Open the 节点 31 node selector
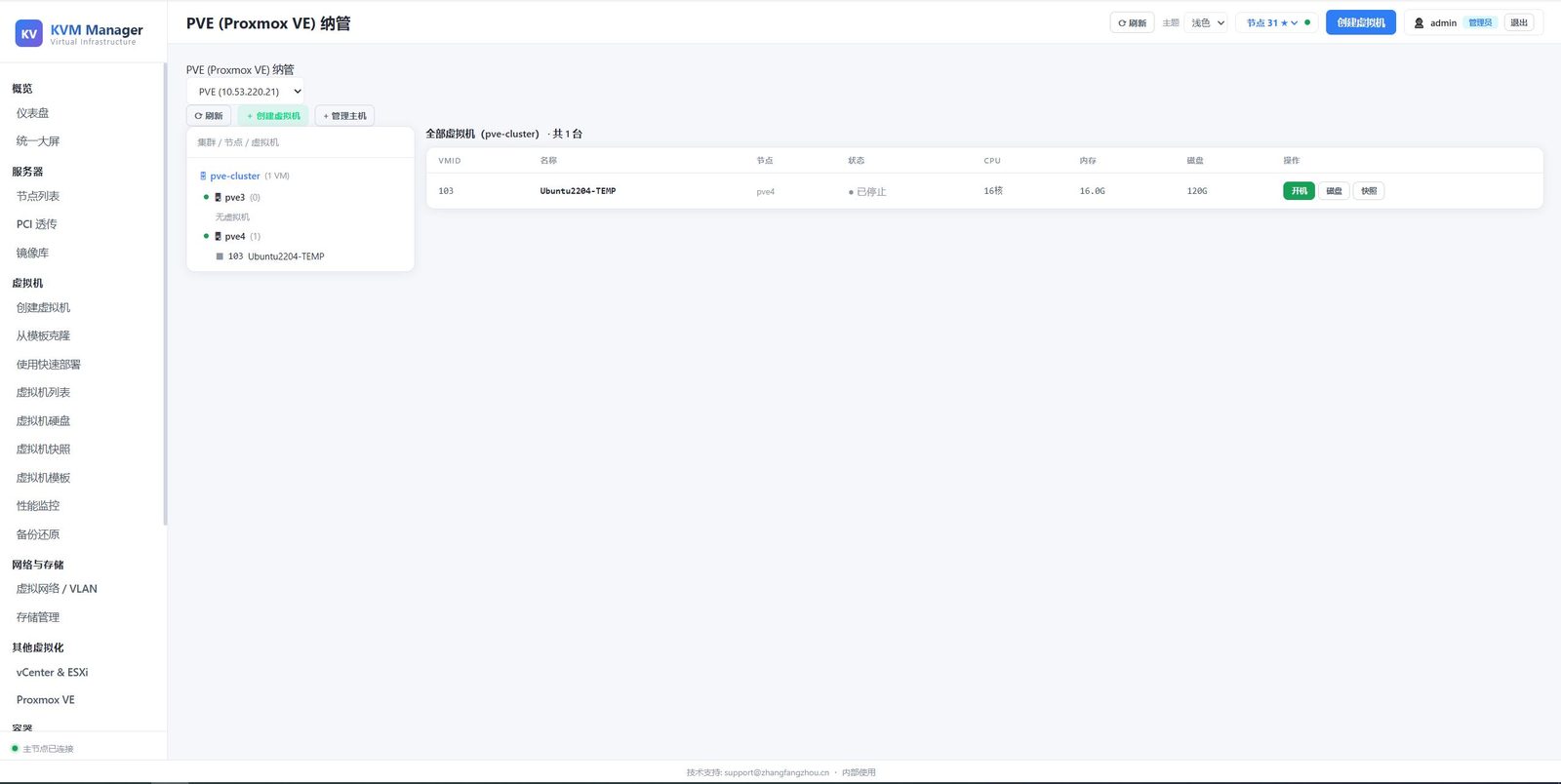The width and height of the screenshot is (1561, 784). 1272,22
